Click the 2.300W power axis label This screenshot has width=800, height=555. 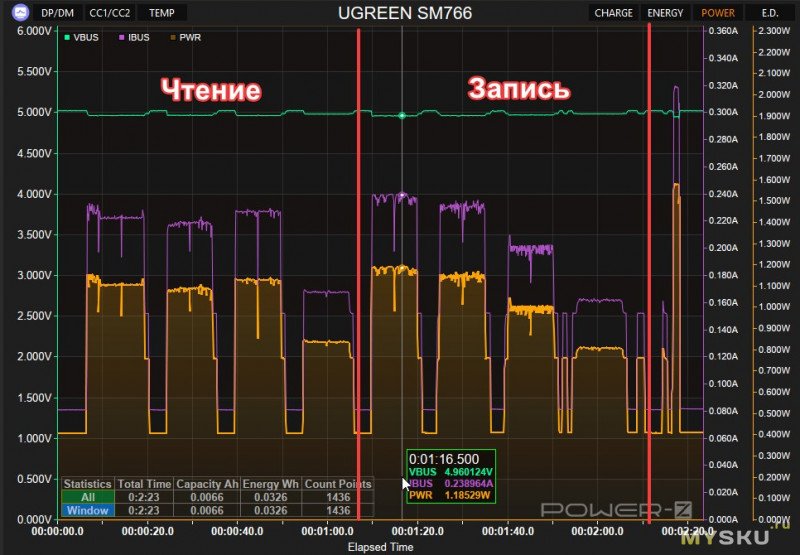coord(774,31)
